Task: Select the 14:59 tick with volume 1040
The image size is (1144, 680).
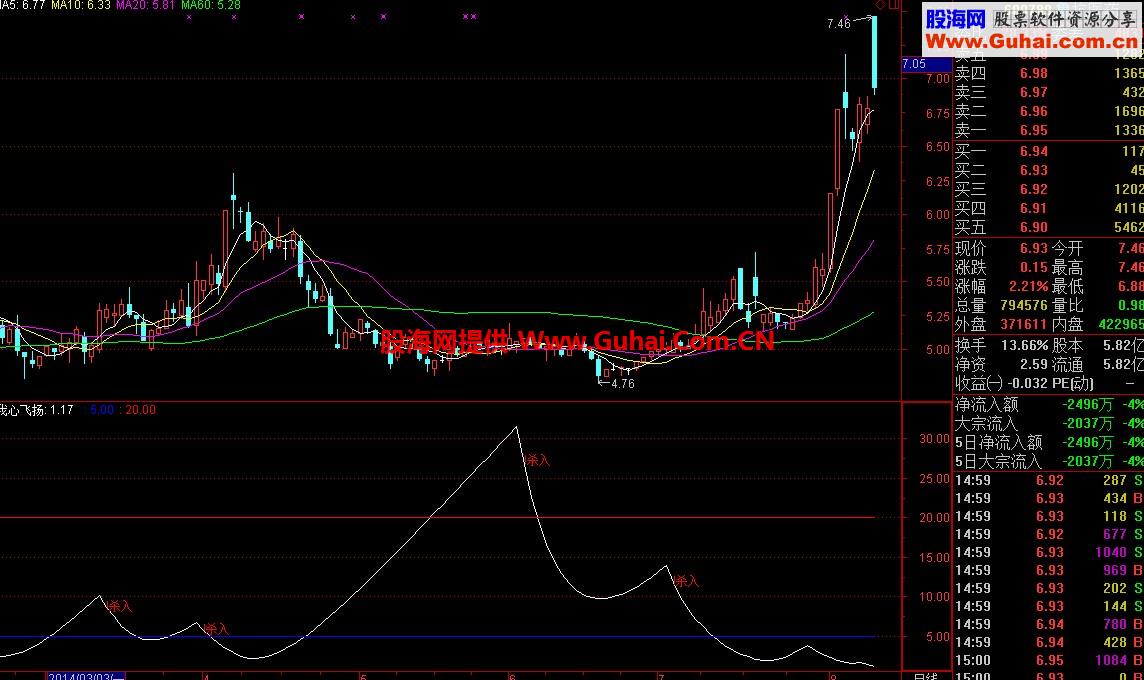Action: (1049, 552)
